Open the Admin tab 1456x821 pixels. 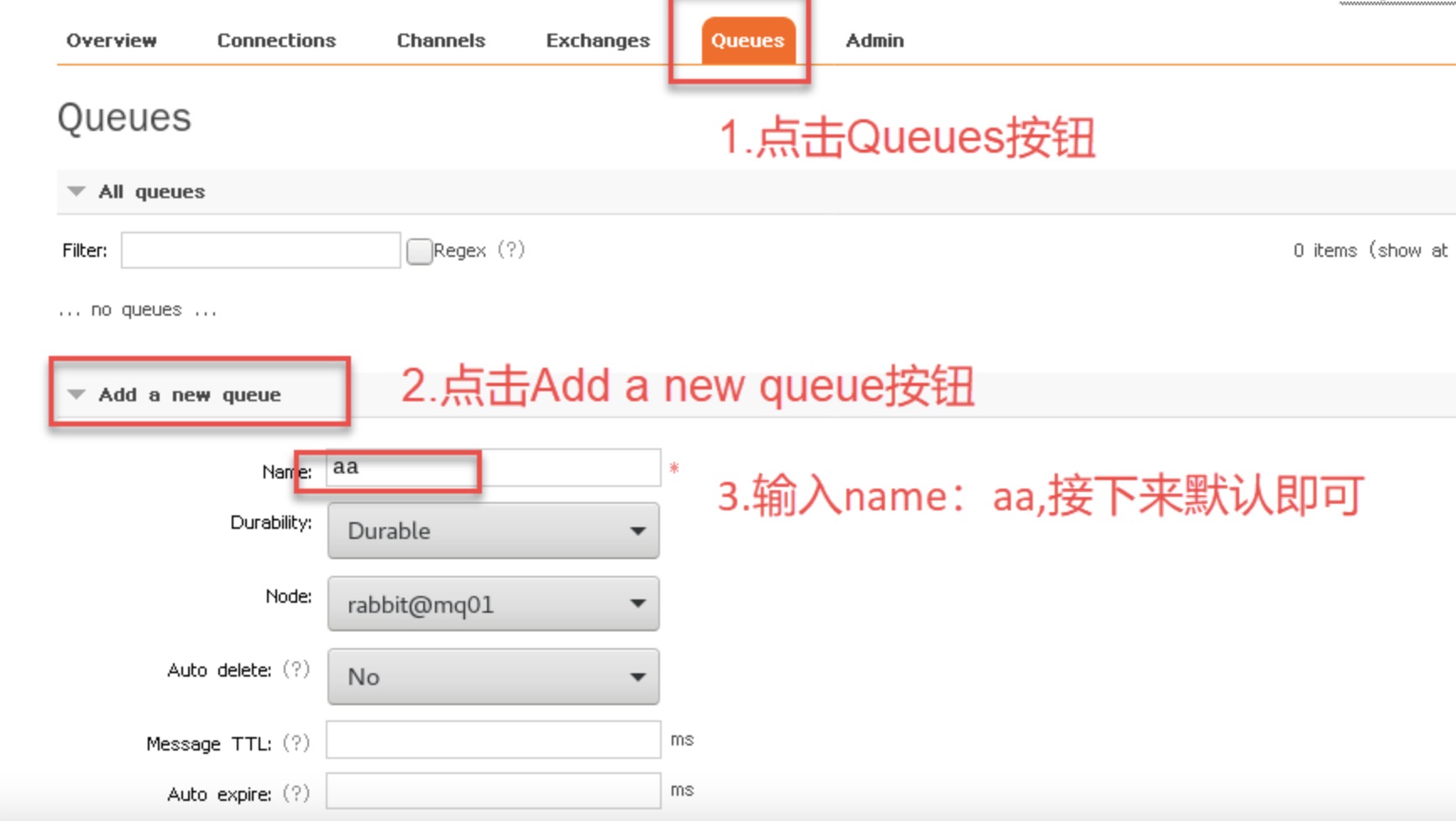(874, 39)
